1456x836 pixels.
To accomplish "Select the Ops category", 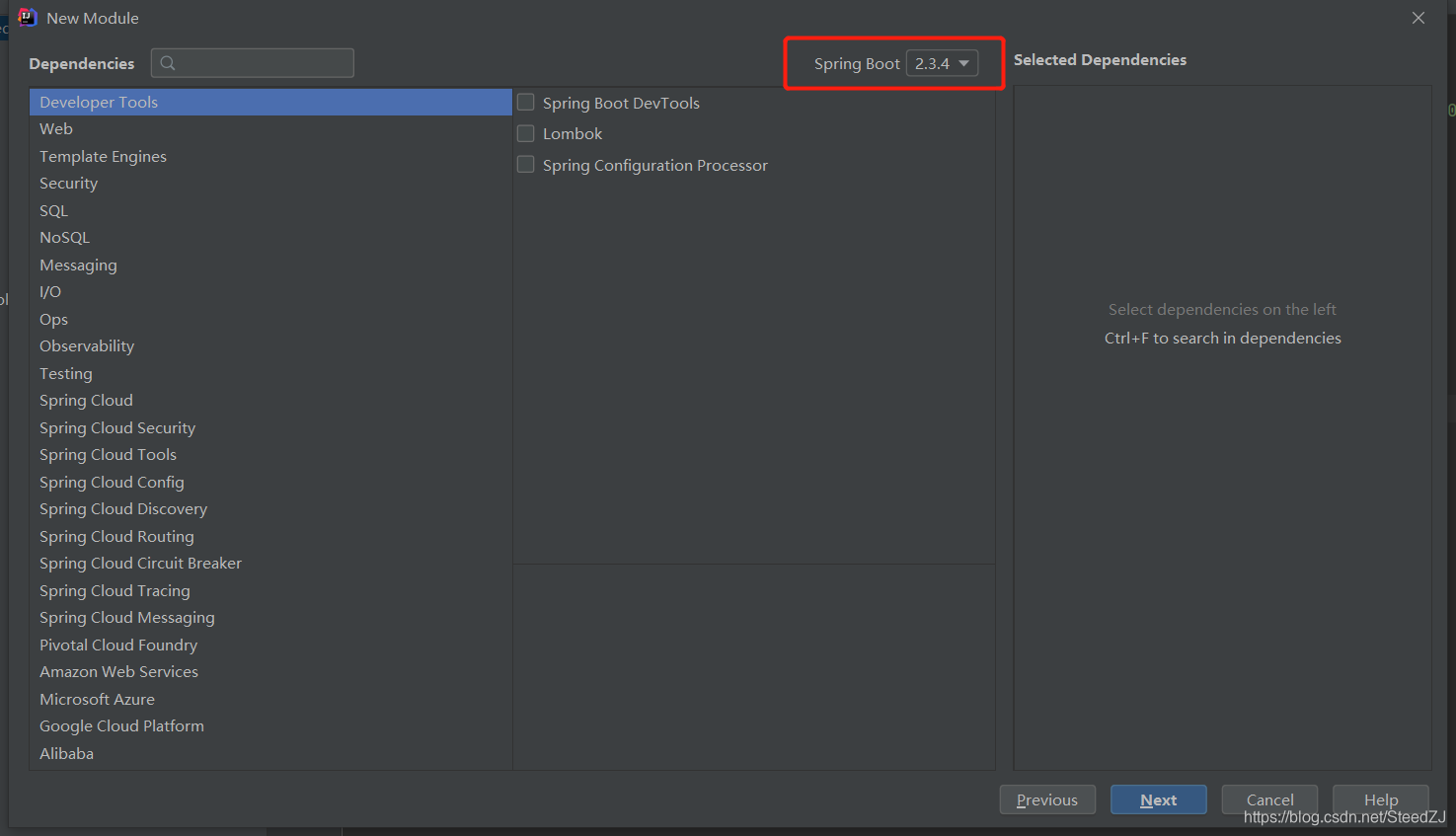I will [x=270, y=320].
